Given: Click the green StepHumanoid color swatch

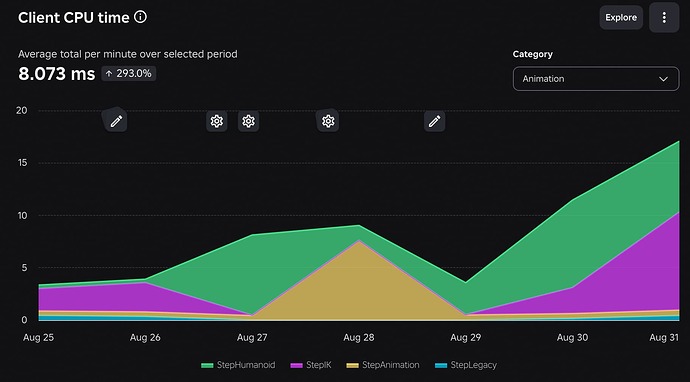Looking at the screenshot, I should pyautogui.click(x=207, y=365).
